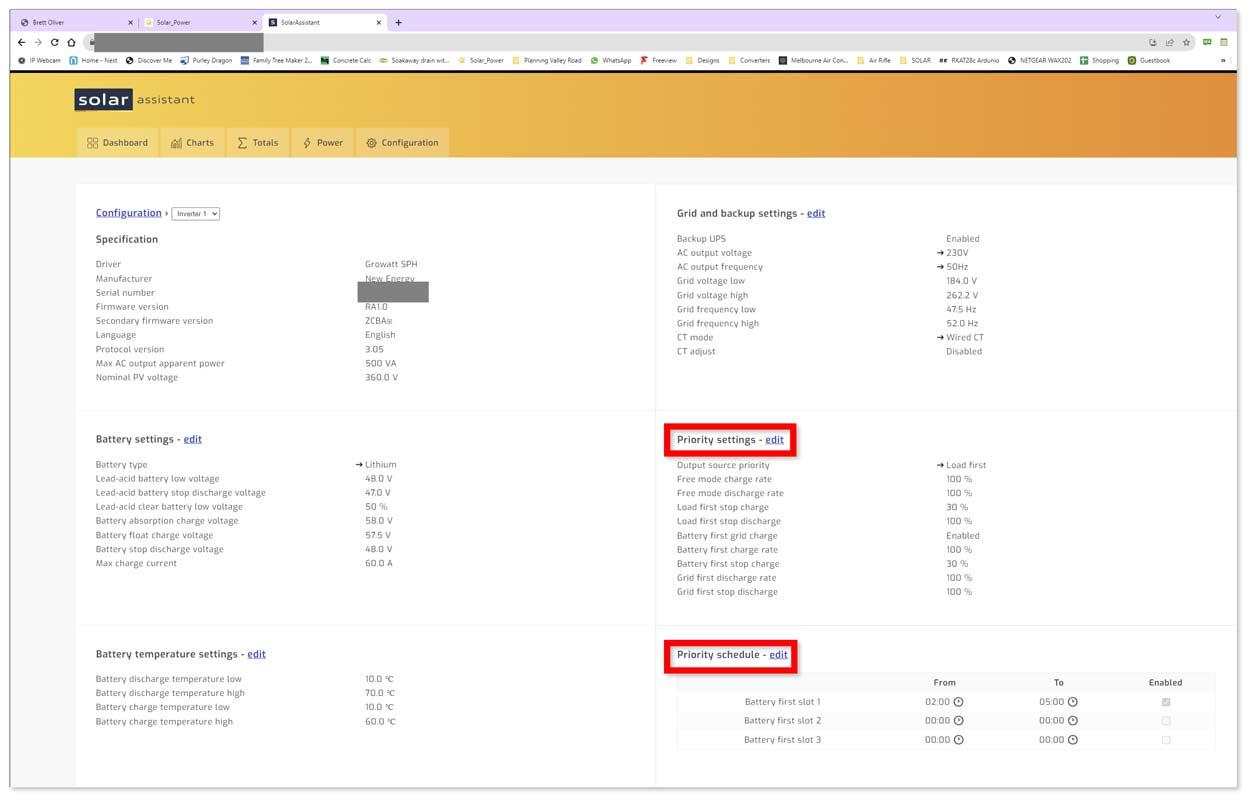Edit the Grid and backup settings
The width and height of the screenshot is (1248, 800).
tap(816, 214)
